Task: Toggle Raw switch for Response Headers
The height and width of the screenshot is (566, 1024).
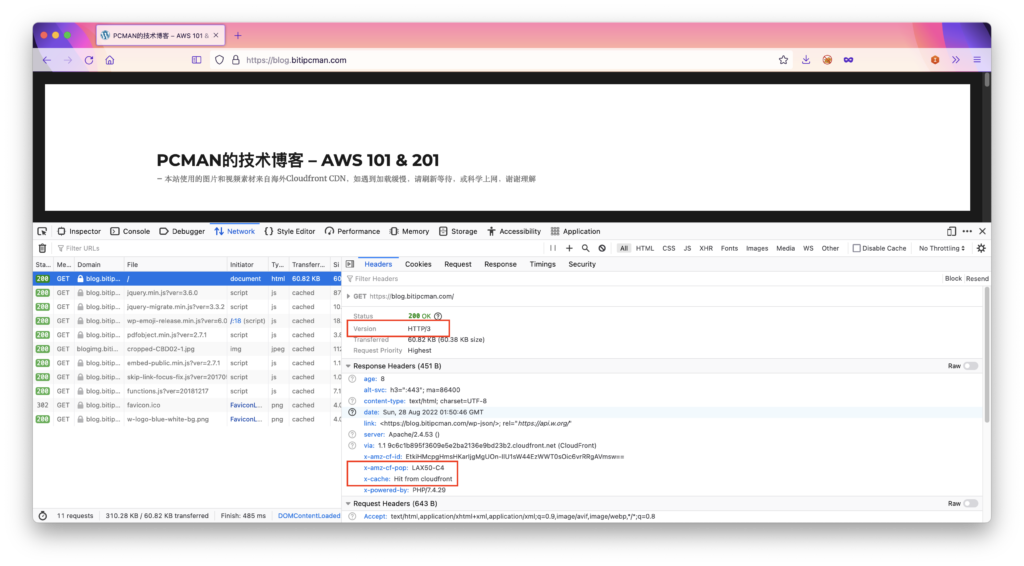Action: point(970,366)
